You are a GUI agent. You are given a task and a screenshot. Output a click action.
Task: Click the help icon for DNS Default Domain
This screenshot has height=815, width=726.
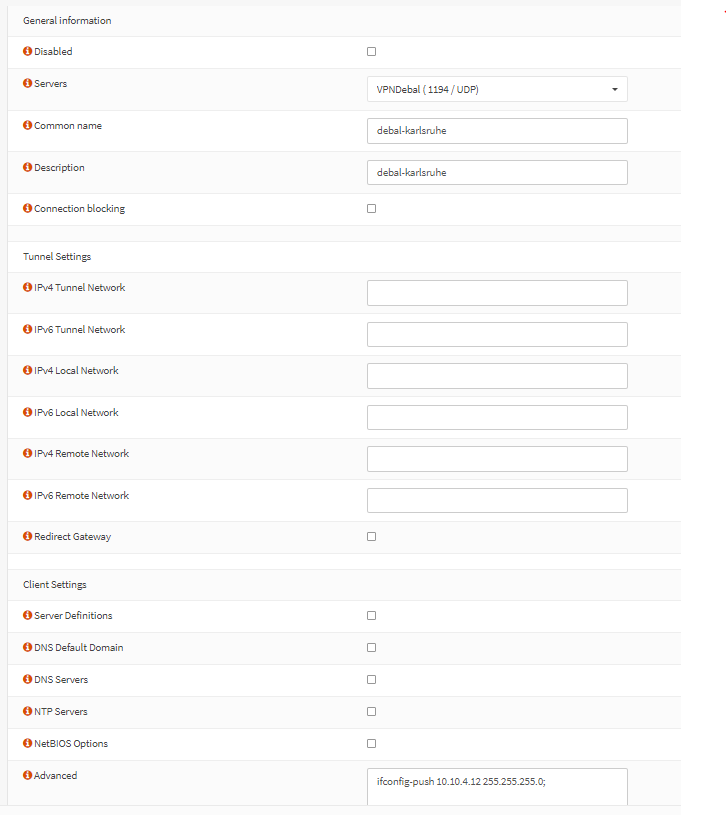(26, 647)
